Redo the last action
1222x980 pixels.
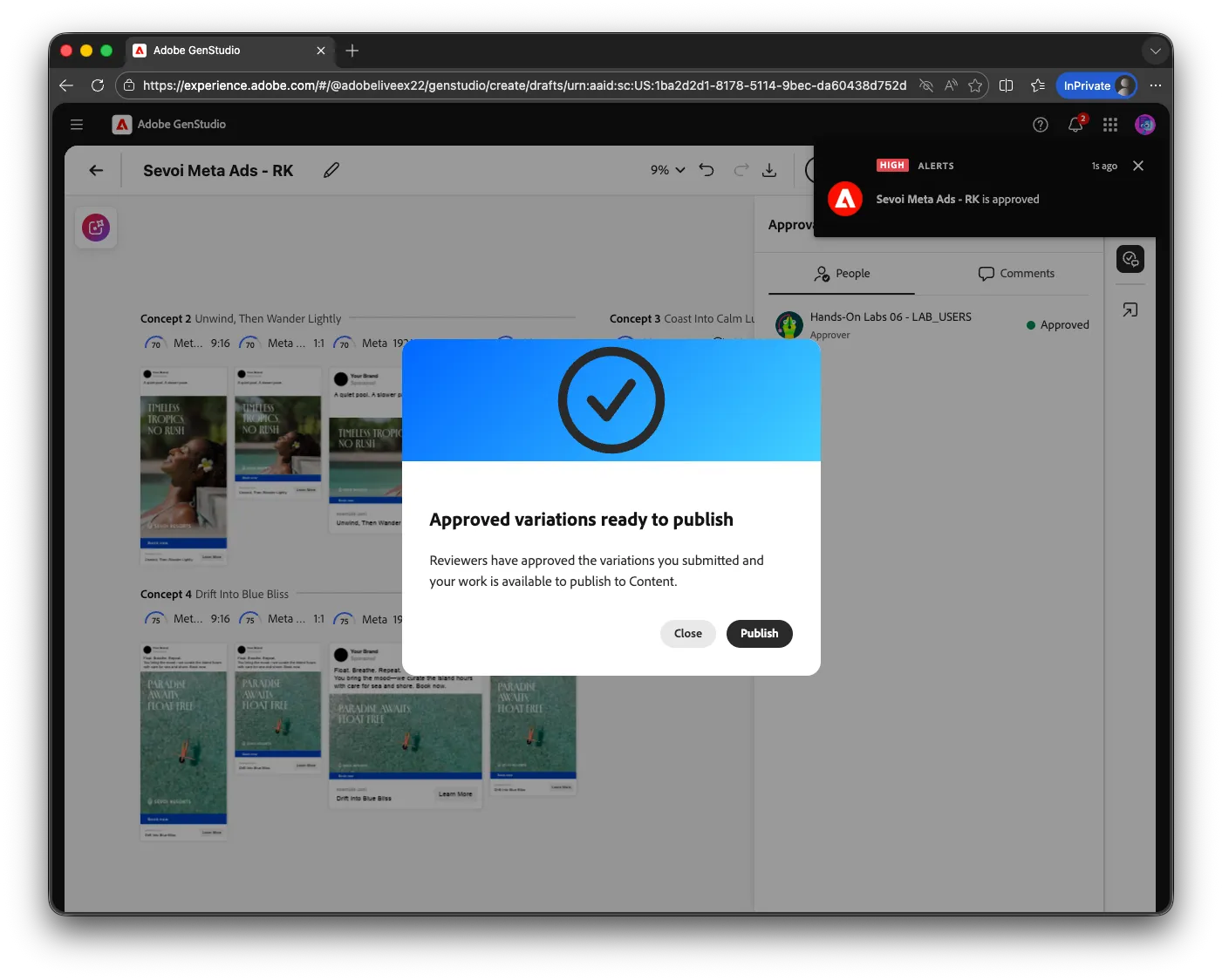click(741, 171)
